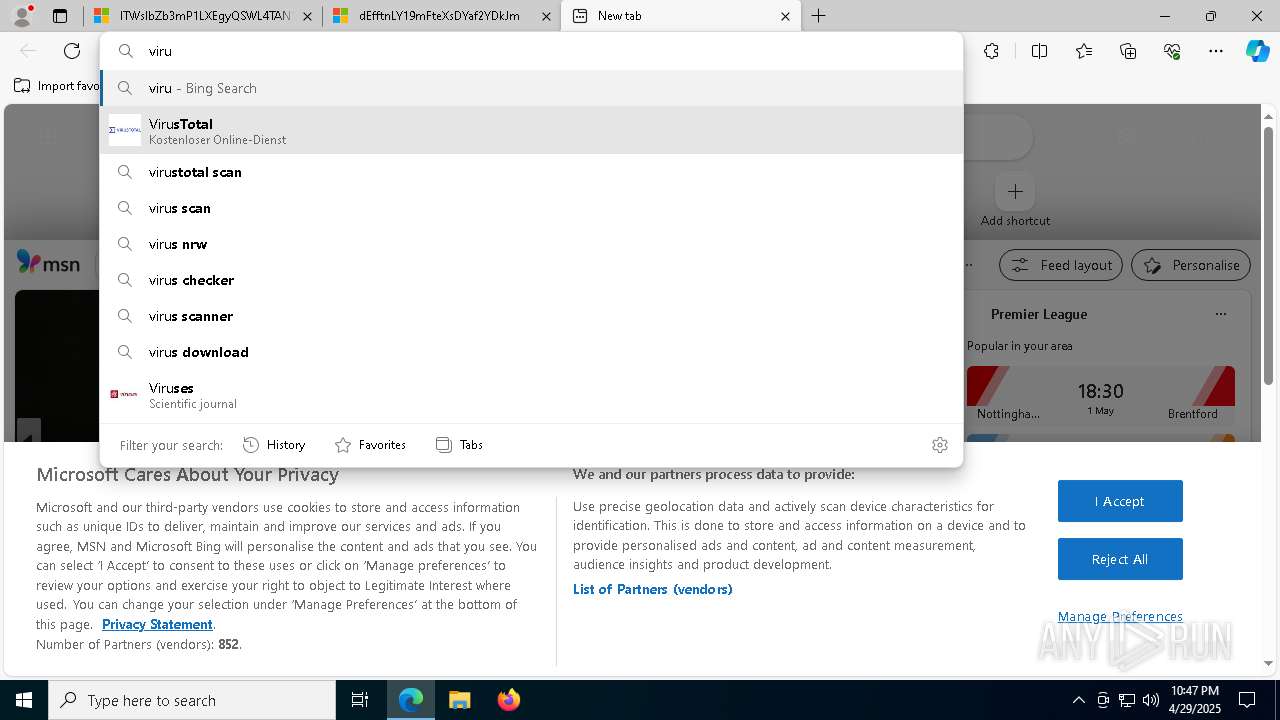Open the user profile icon in title bar
This screenshot has width=1280, height=720.
pos(22,16)
